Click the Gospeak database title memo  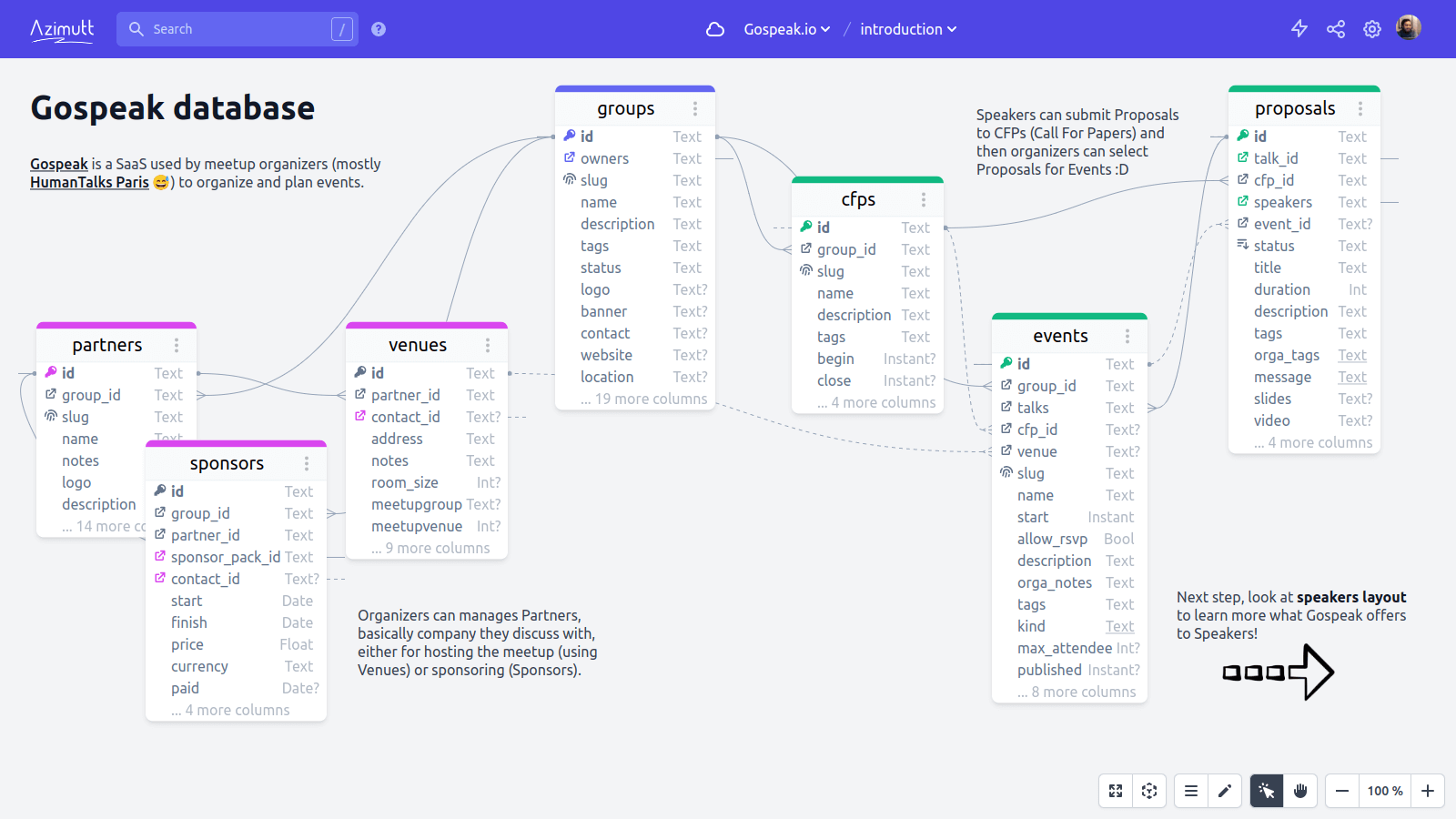pyautogui.click(x=173, y=108)
